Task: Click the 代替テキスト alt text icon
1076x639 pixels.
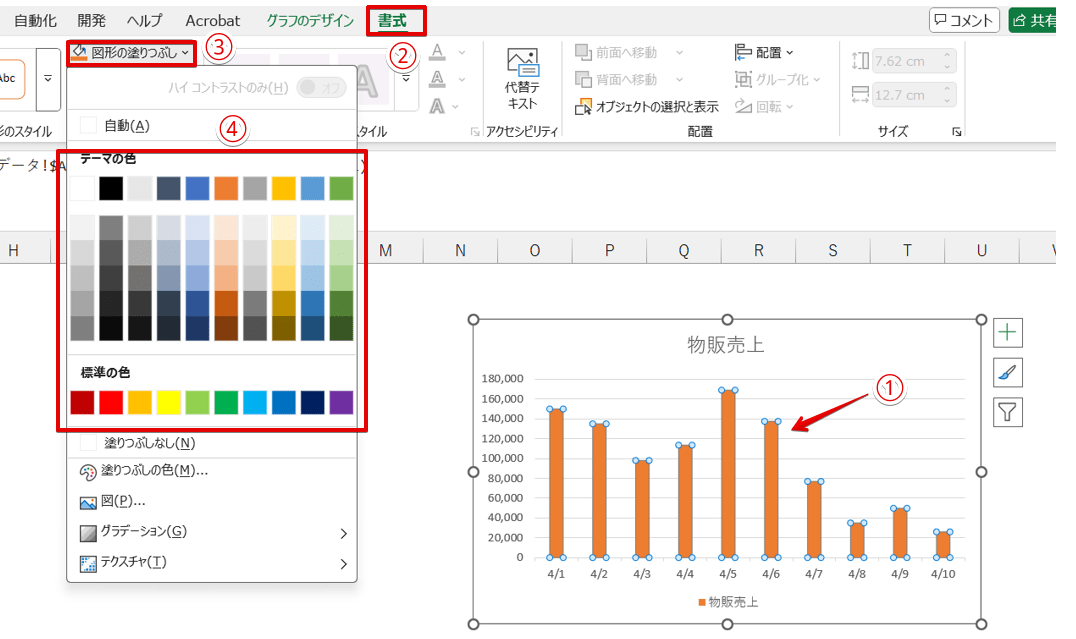Action: point(522,78)
